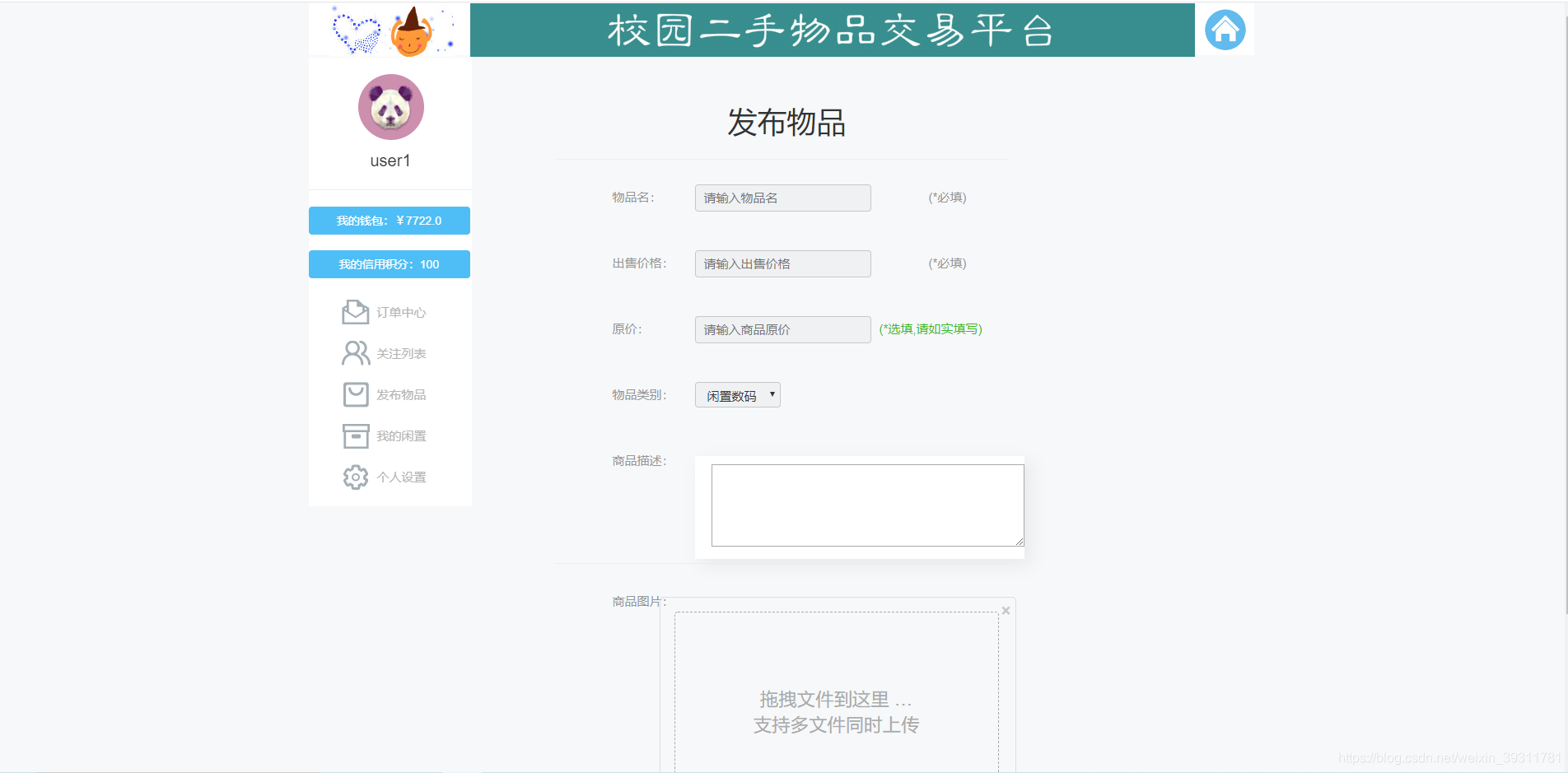Close the image upload area with the X
The width and height of the screenshot is (1568, 773).
(1006, 610)
